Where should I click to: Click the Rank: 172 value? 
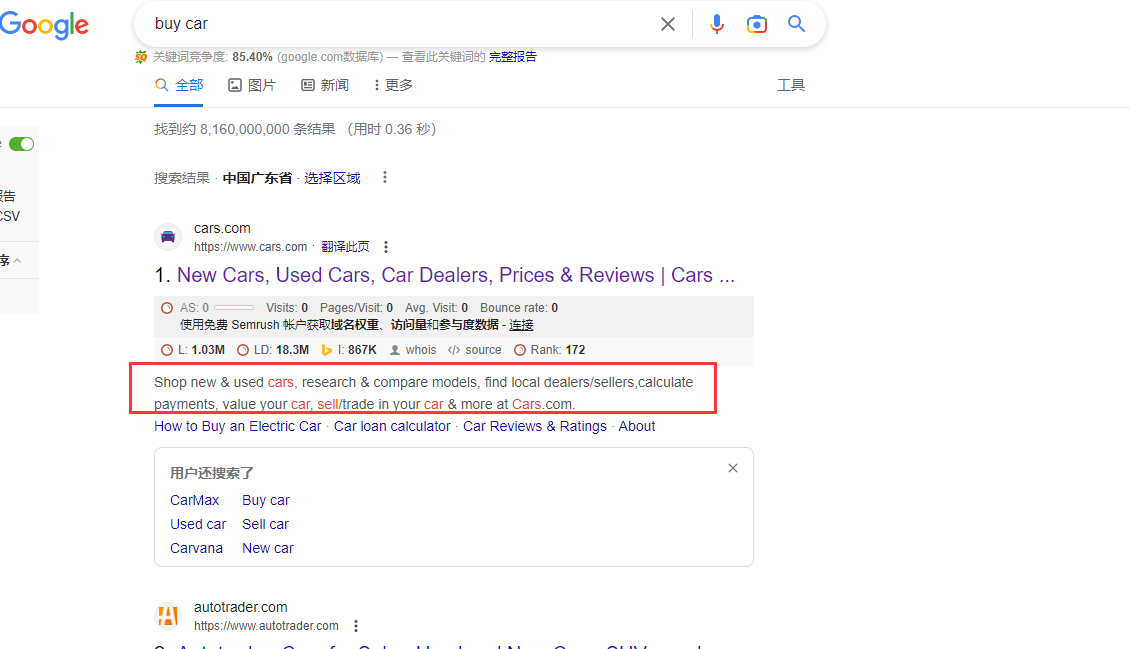pyautogui.click(x=558, y=350)
